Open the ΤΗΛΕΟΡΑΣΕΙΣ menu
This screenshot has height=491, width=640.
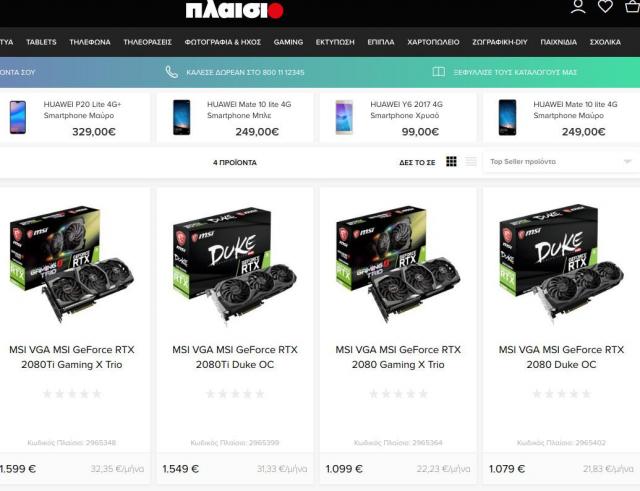coord(147,42)
